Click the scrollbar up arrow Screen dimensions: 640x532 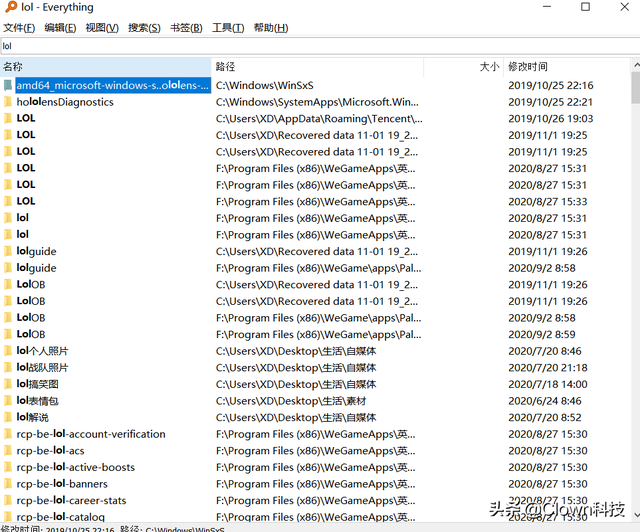tap(636, 65)
